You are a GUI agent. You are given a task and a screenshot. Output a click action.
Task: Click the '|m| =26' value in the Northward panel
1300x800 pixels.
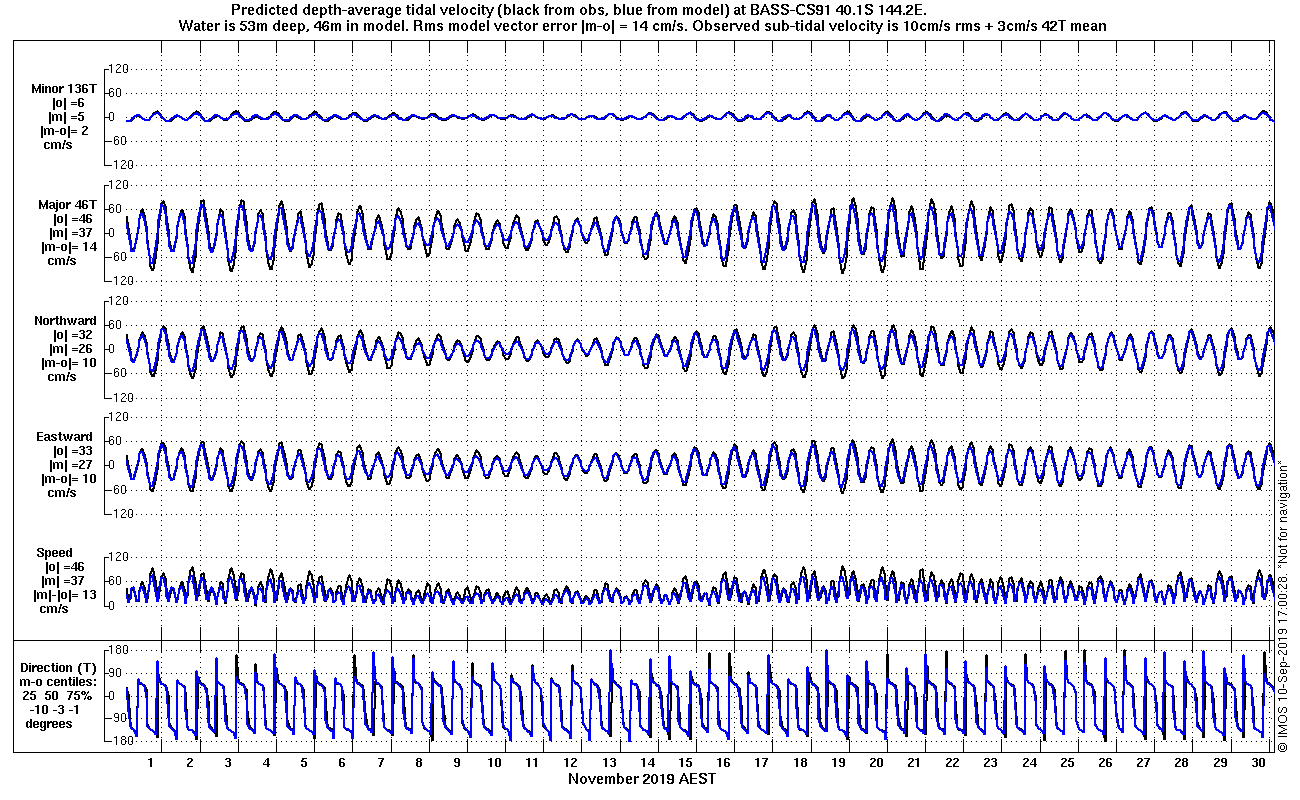click(73, 349)
